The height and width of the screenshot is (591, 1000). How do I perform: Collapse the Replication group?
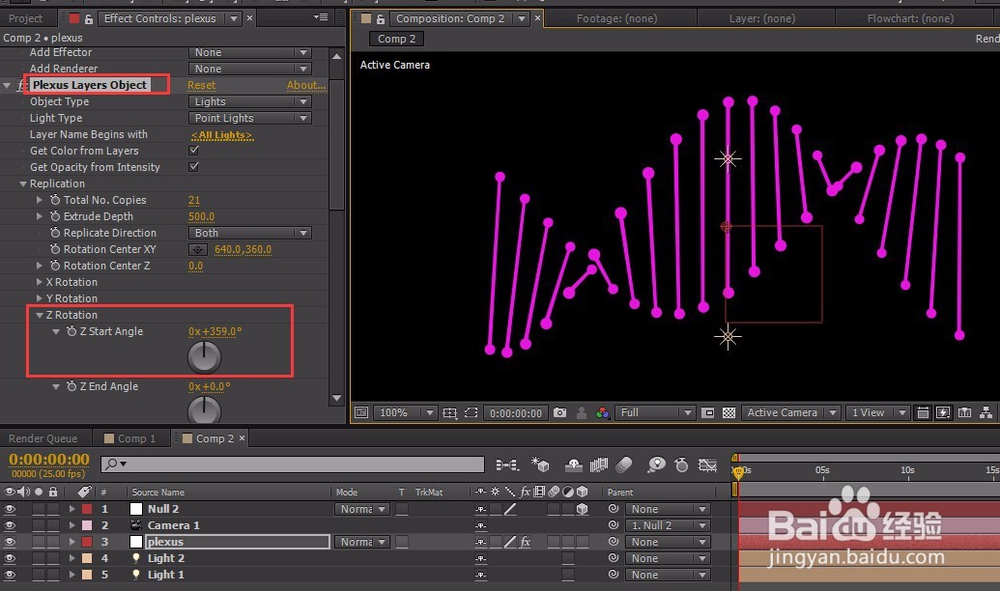23,184
